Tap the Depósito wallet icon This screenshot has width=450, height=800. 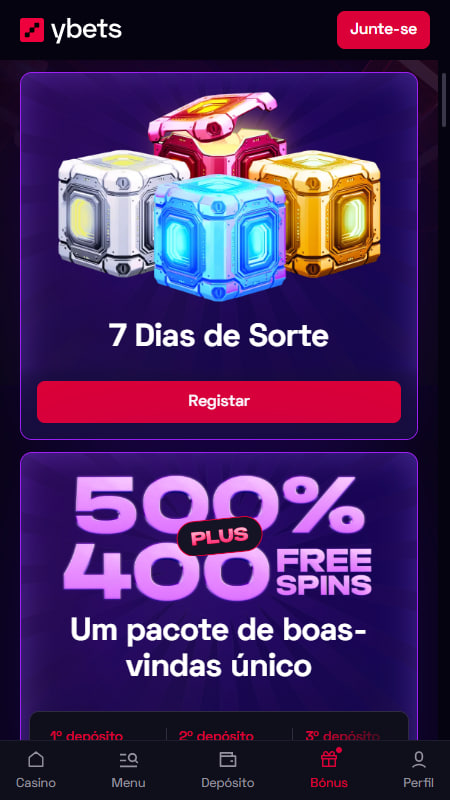[228, 760]
